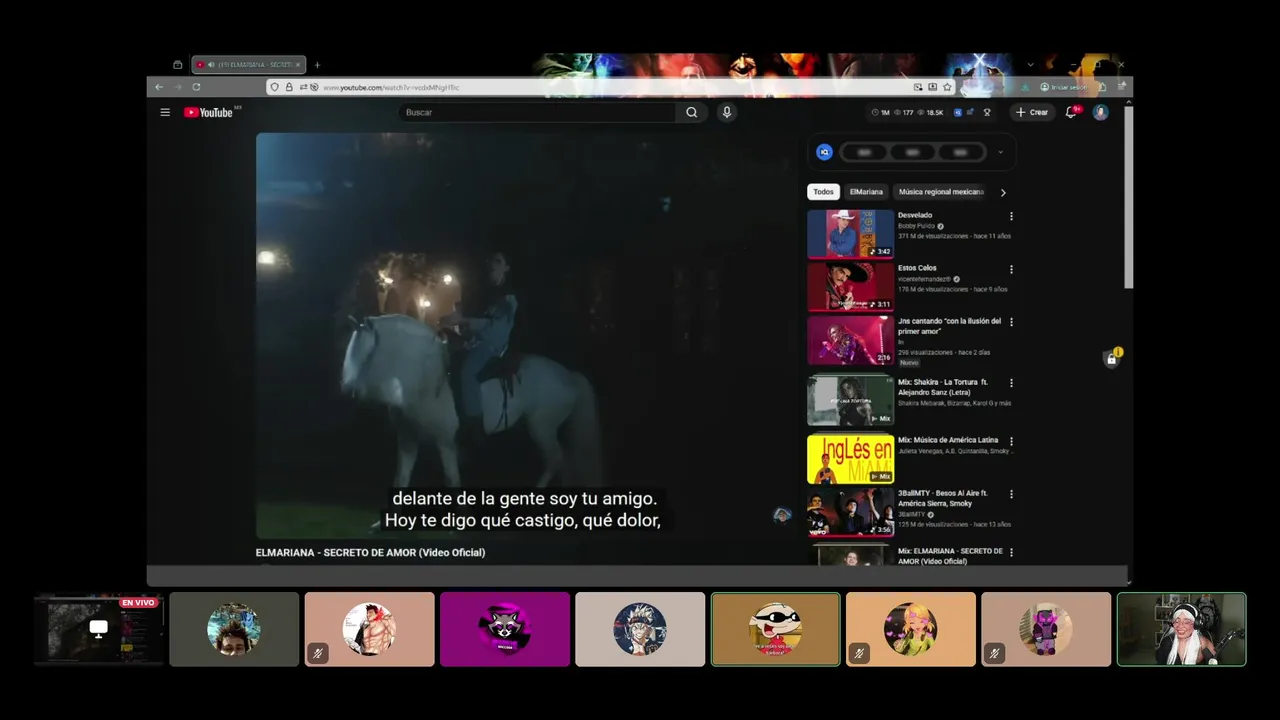Open a new browser tab
Image resolution: width=1280 pixels, height=720 pixels.
317,65
